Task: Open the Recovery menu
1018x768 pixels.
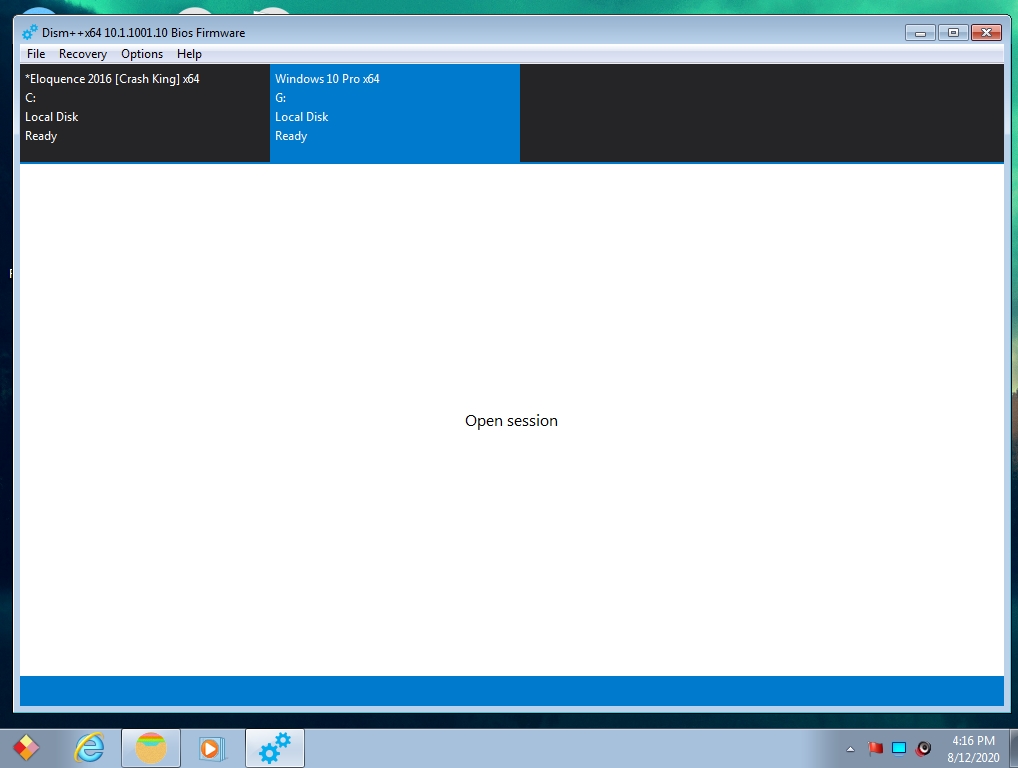Action: coord(82,54)
